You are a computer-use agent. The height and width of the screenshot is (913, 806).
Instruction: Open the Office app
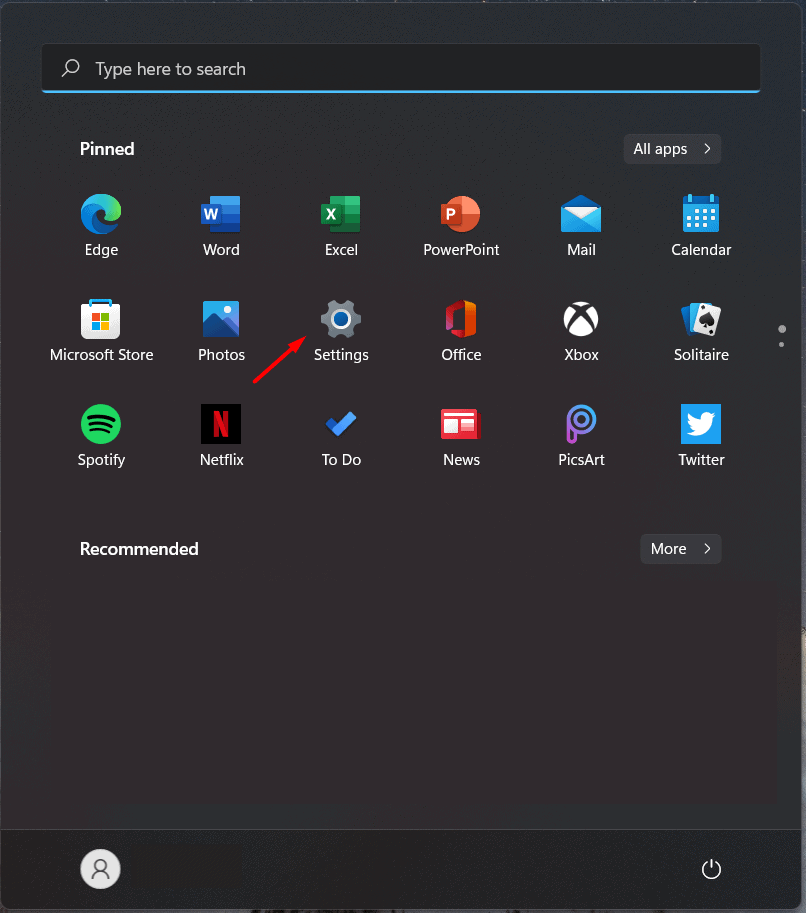click(x=461, y=320)
